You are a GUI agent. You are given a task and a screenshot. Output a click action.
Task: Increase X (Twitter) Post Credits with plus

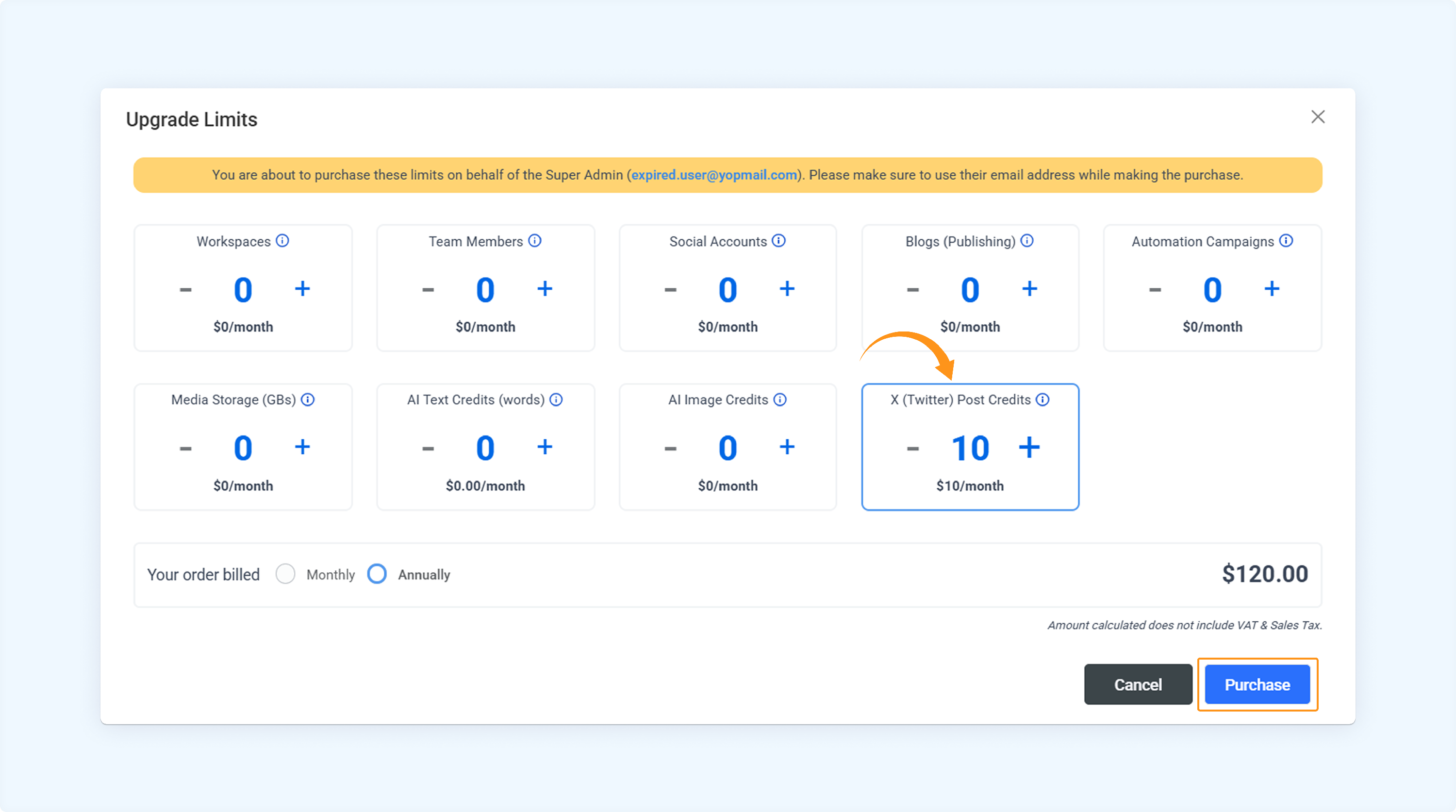coord(1029,447)
